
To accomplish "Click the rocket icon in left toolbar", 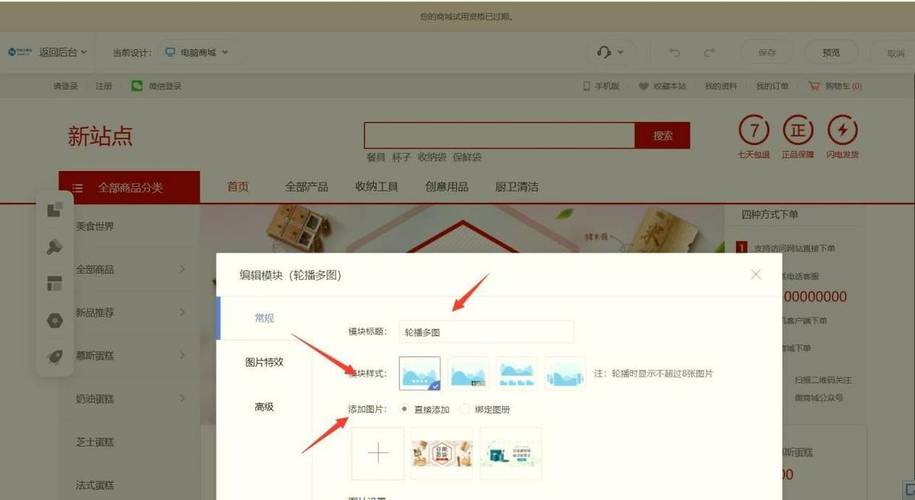I will coord(55,357).
